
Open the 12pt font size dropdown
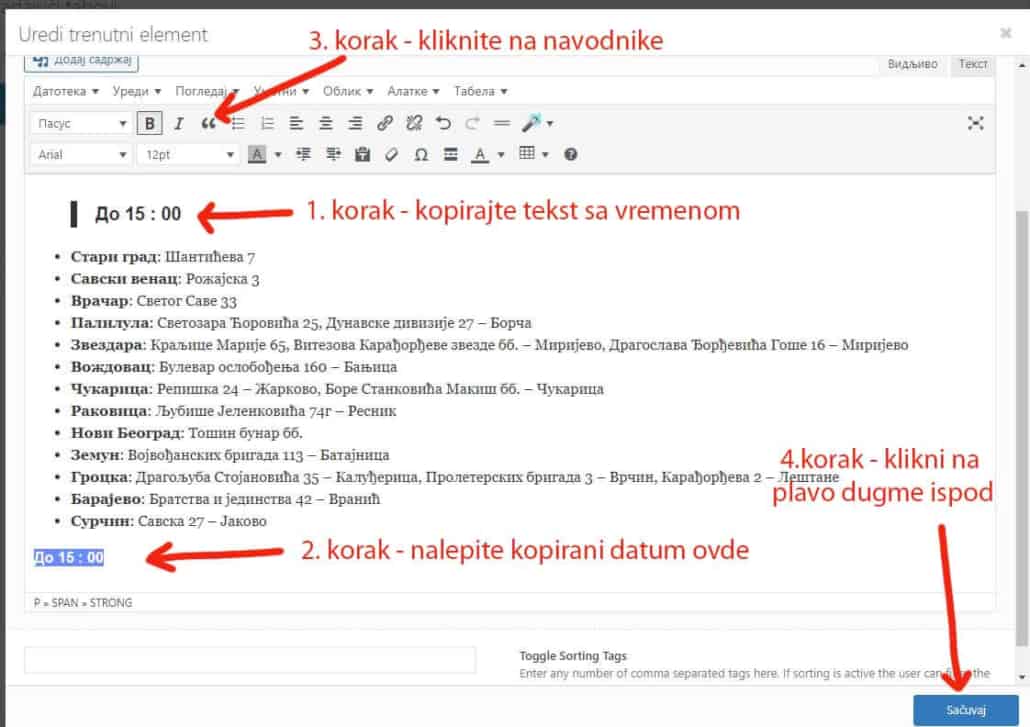(188, 154)
